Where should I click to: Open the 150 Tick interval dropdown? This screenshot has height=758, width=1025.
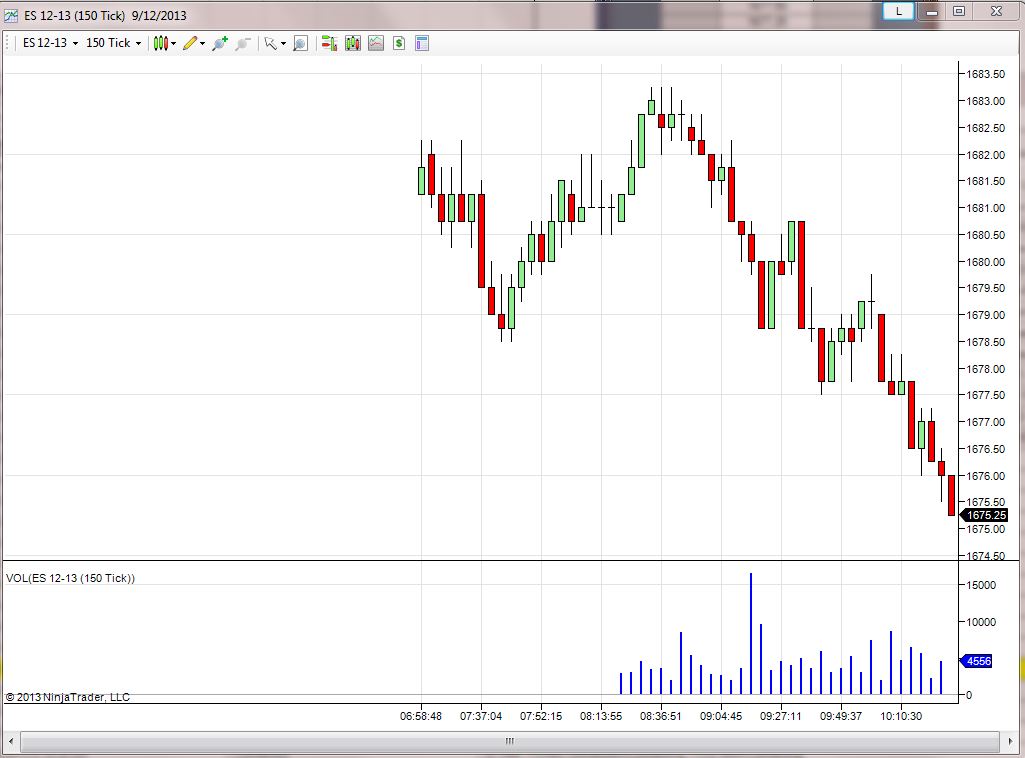tap(113, 43)
